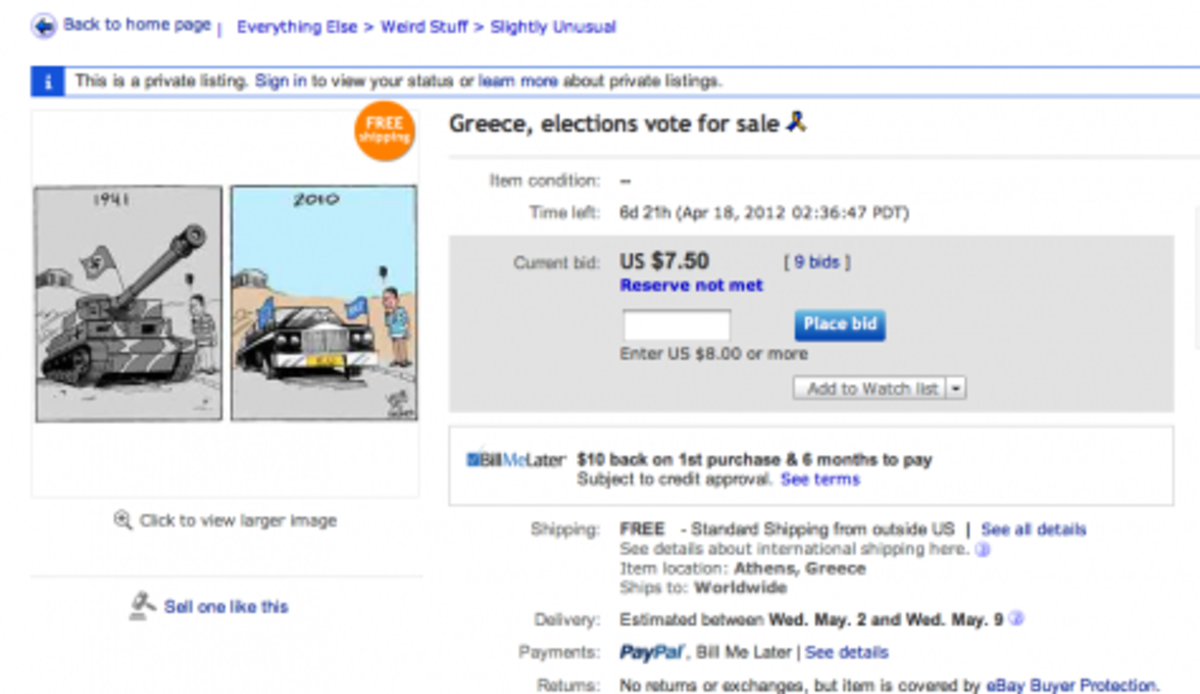Screen dimensions: 1200x694
Task: Click the Place bid button
Action: point(840,325)
